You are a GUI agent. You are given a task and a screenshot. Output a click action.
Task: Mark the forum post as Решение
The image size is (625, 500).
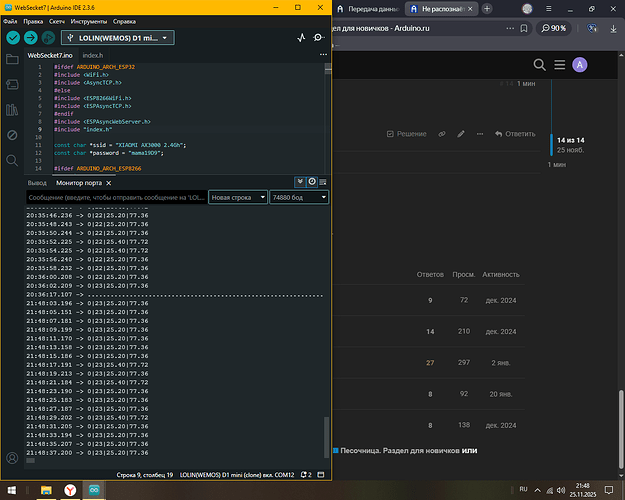[x=406, y=133]
